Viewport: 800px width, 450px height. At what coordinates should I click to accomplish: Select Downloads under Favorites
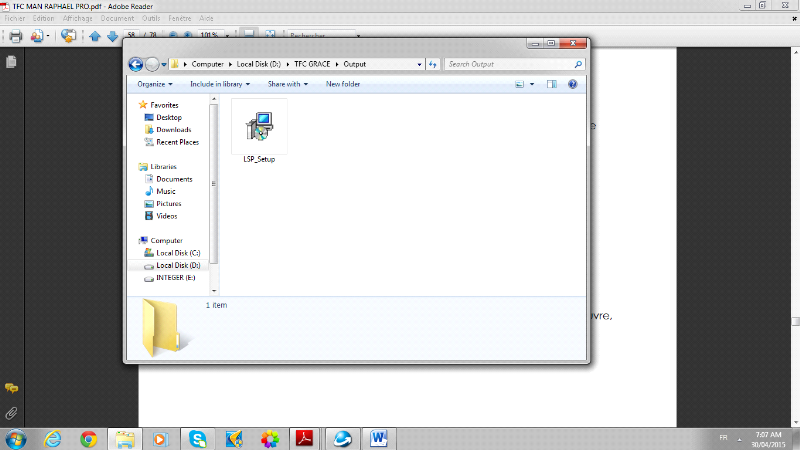(x=173, y=130)
